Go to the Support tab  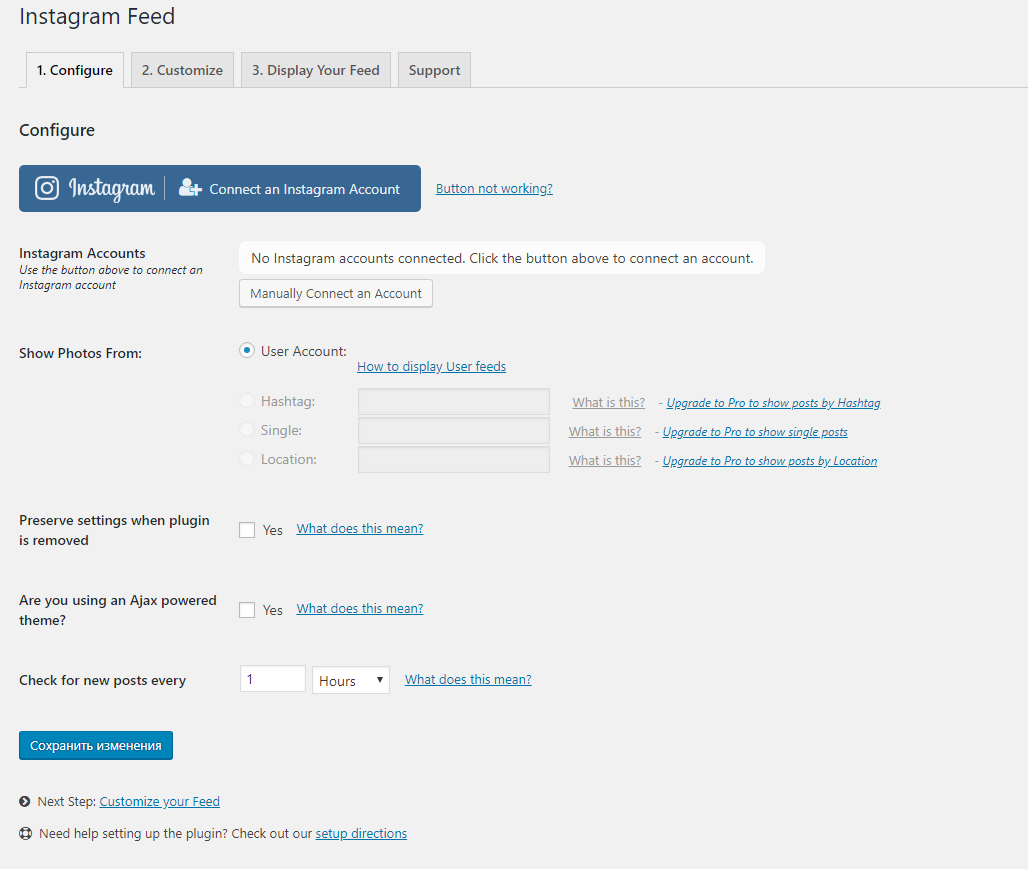(x=434, y=70)
